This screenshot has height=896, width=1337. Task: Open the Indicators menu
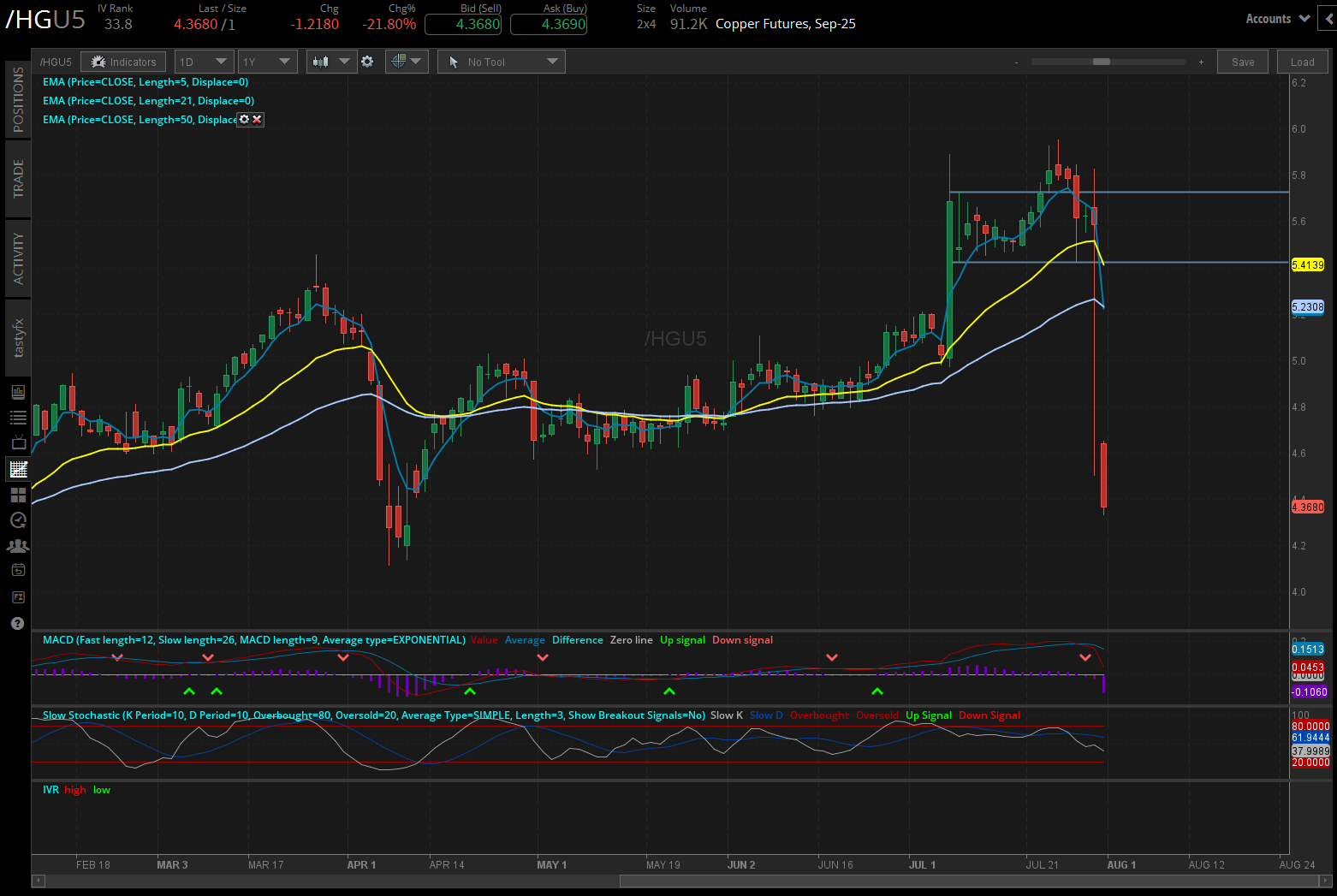point(122,61)
